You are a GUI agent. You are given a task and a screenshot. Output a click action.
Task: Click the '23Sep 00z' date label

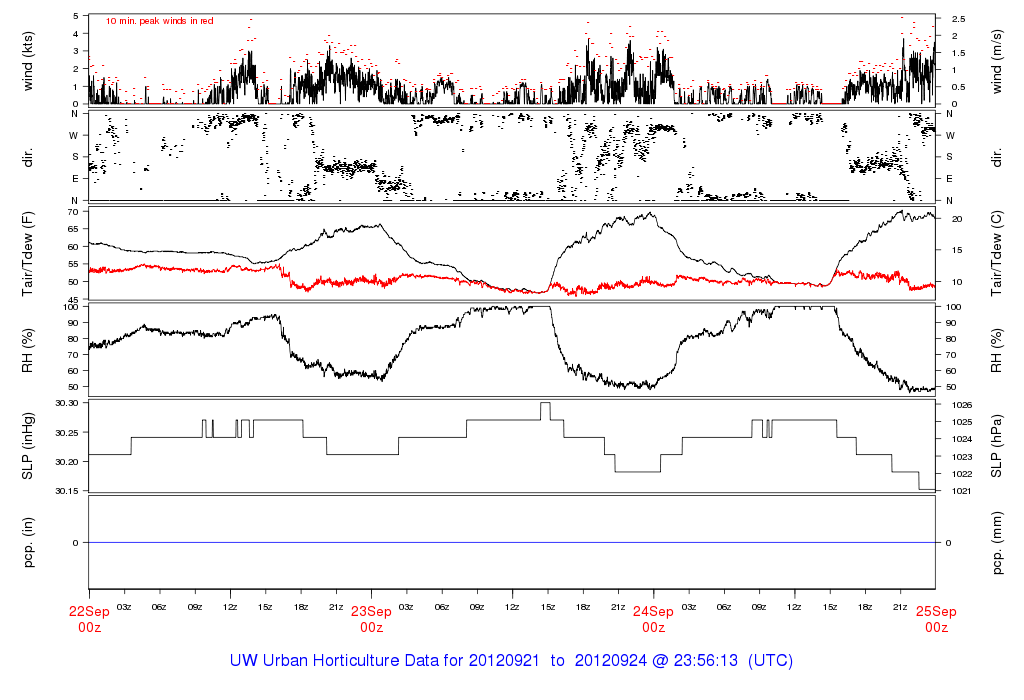372,619
